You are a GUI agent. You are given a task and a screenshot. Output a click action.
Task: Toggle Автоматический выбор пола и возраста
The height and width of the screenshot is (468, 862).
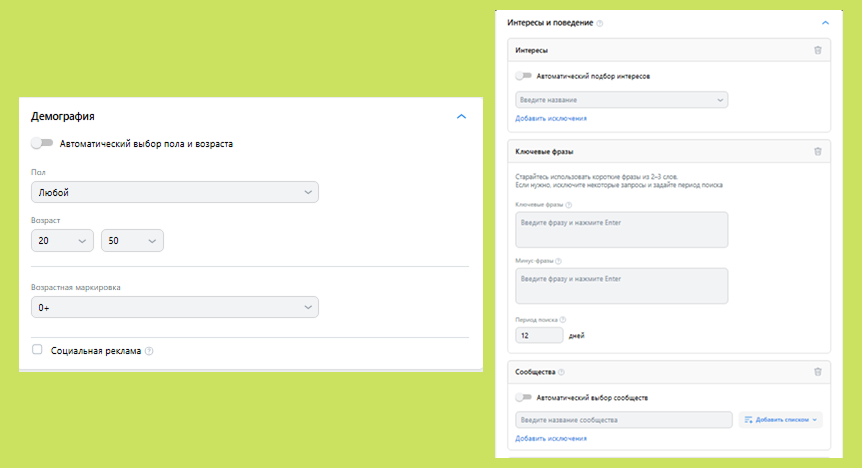(42, 143)
